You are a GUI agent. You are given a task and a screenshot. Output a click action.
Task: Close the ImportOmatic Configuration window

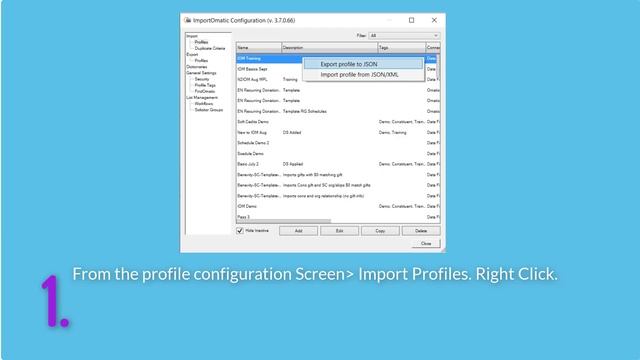coord(434,20)
